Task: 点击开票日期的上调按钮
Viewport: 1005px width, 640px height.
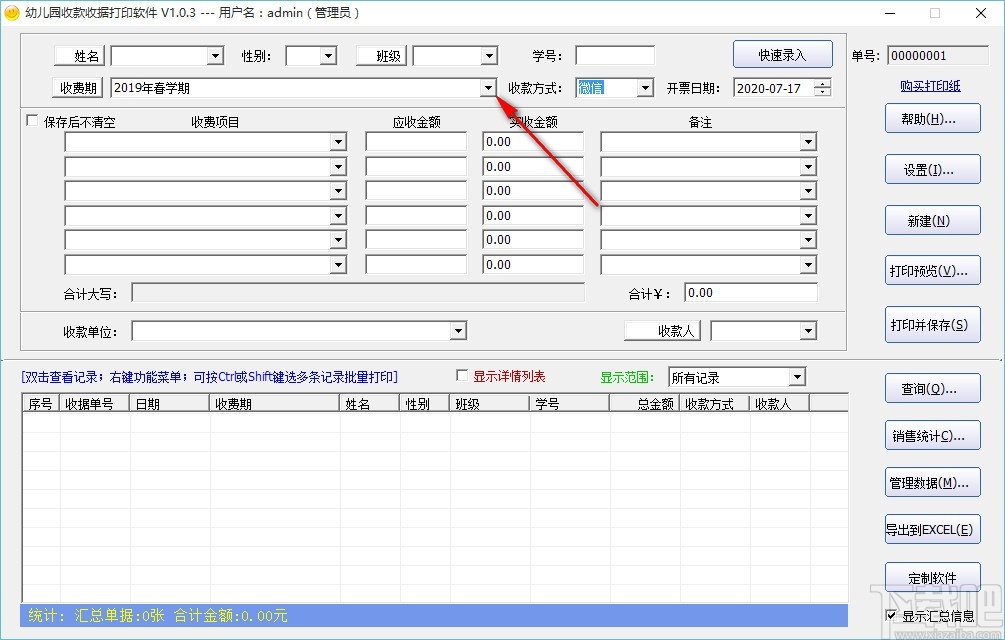Action: (x=820, y=83)
